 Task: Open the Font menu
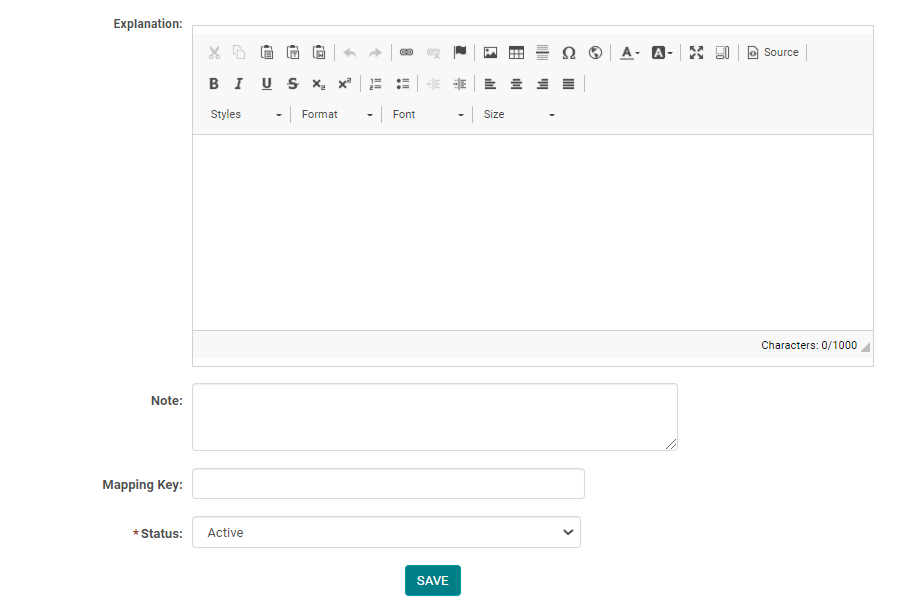(x=428, y=115)
